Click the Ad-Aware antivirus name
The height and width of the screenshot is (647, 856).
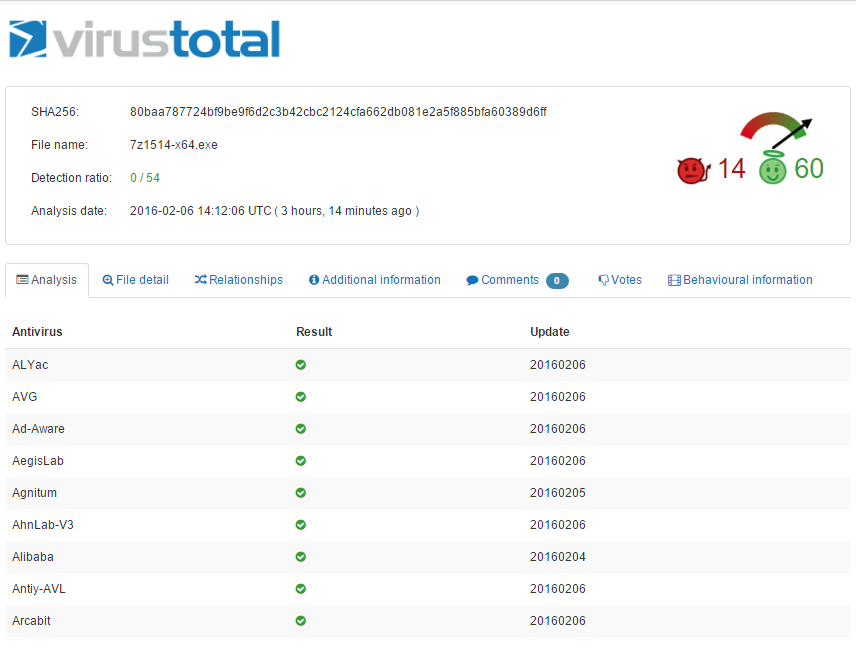38,429
